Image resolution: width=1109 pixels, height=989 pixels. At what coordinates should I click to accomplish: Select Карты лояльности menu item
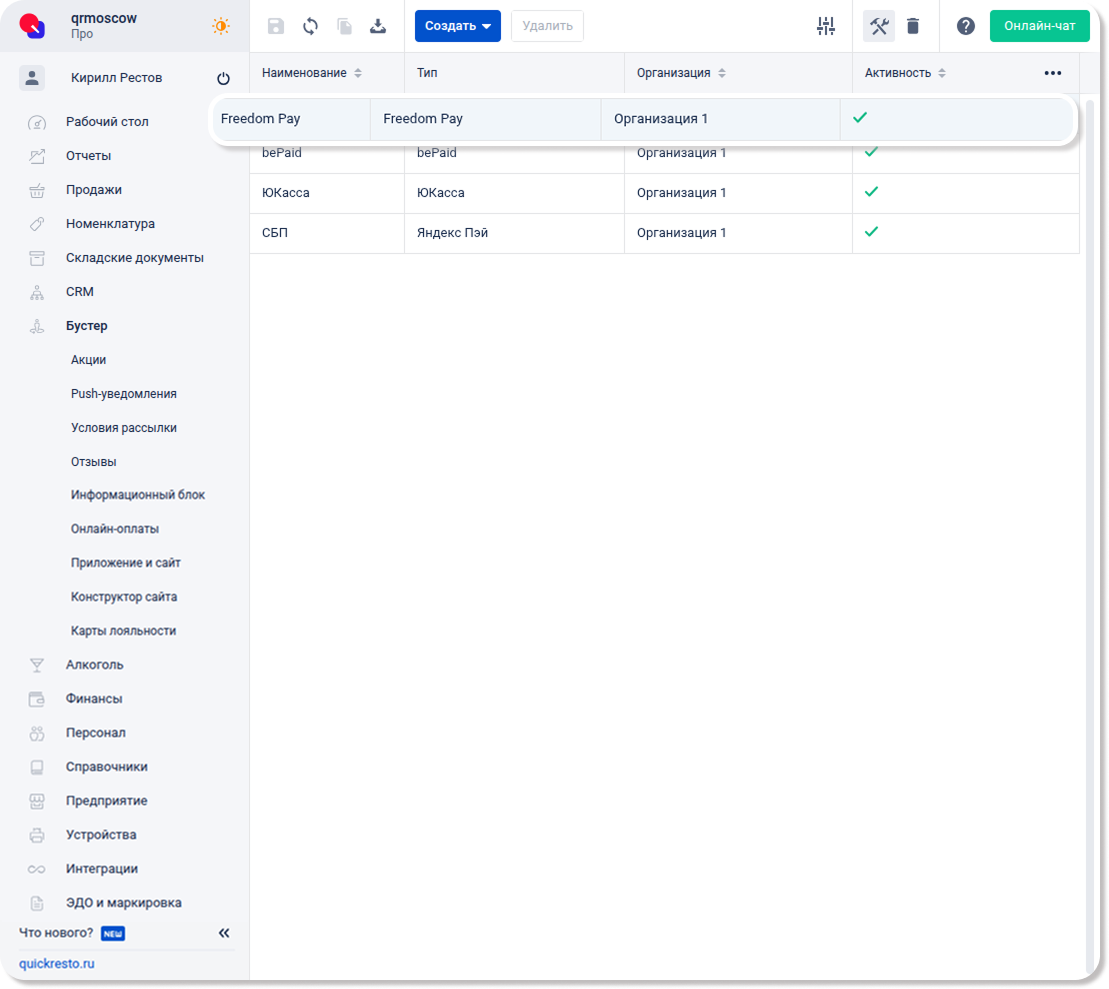pos(123,631)
